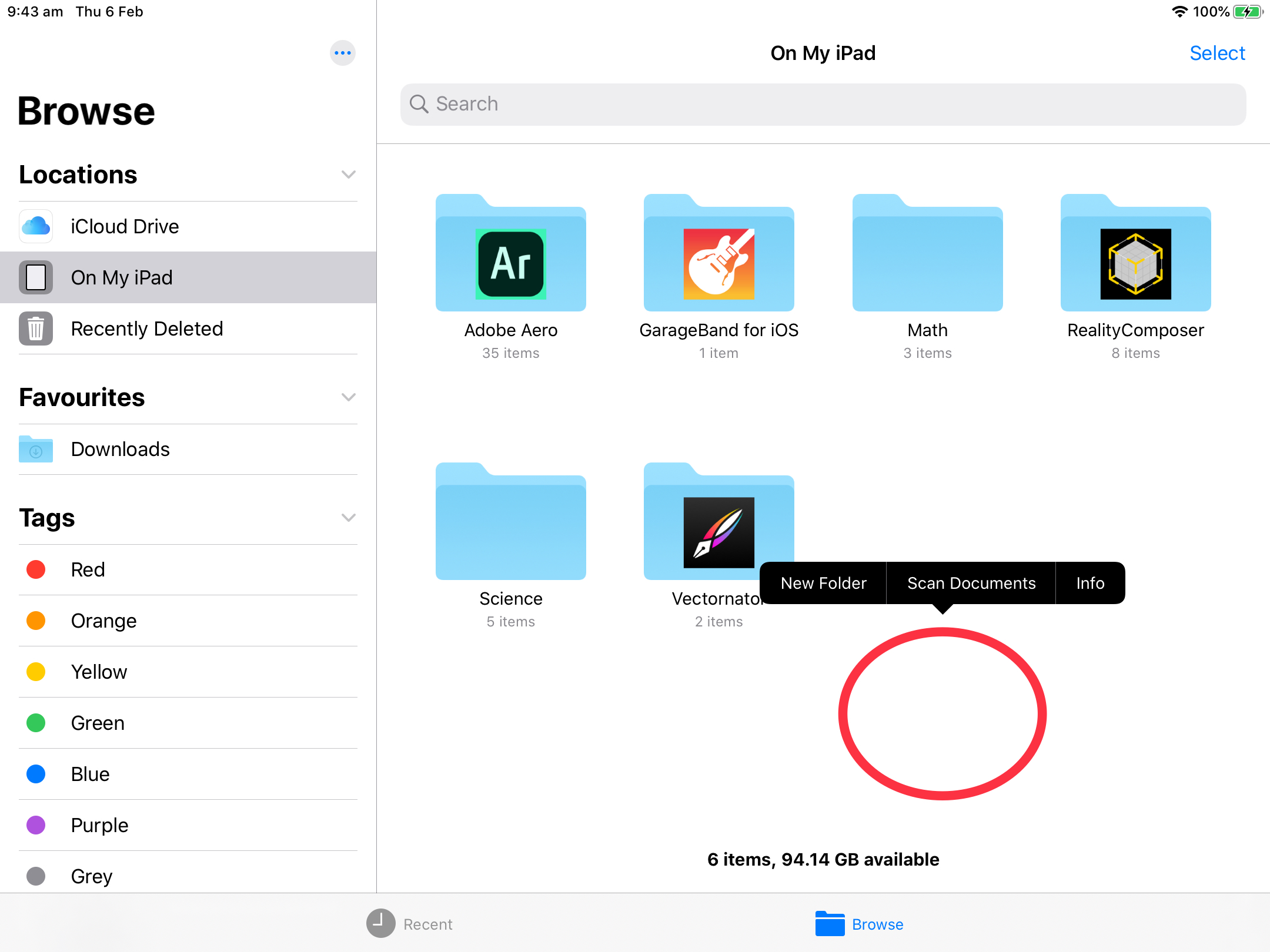Tap the Green tag label

coord(98,723)
